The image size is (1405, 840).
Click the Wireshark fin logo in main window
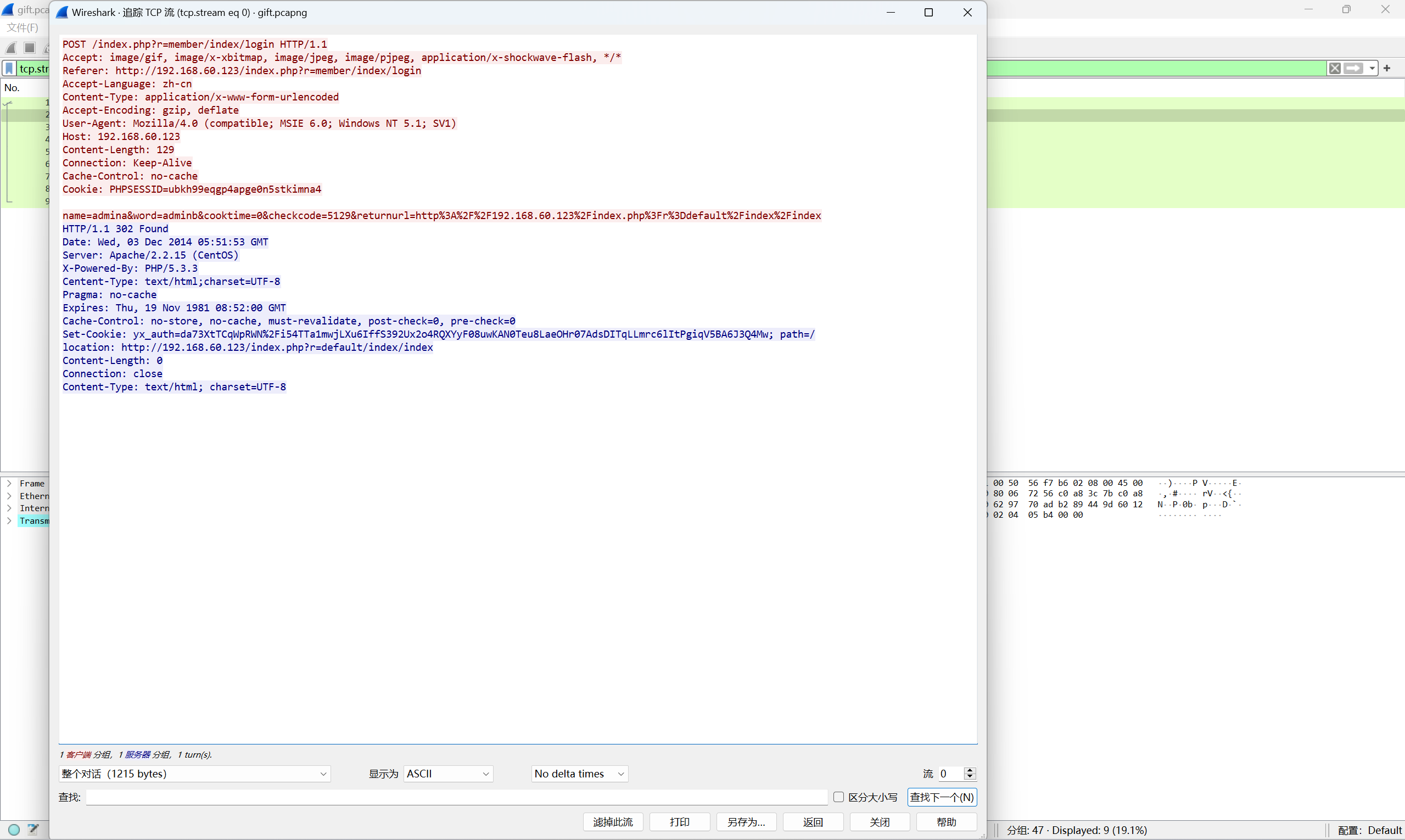tap(8, 10)
